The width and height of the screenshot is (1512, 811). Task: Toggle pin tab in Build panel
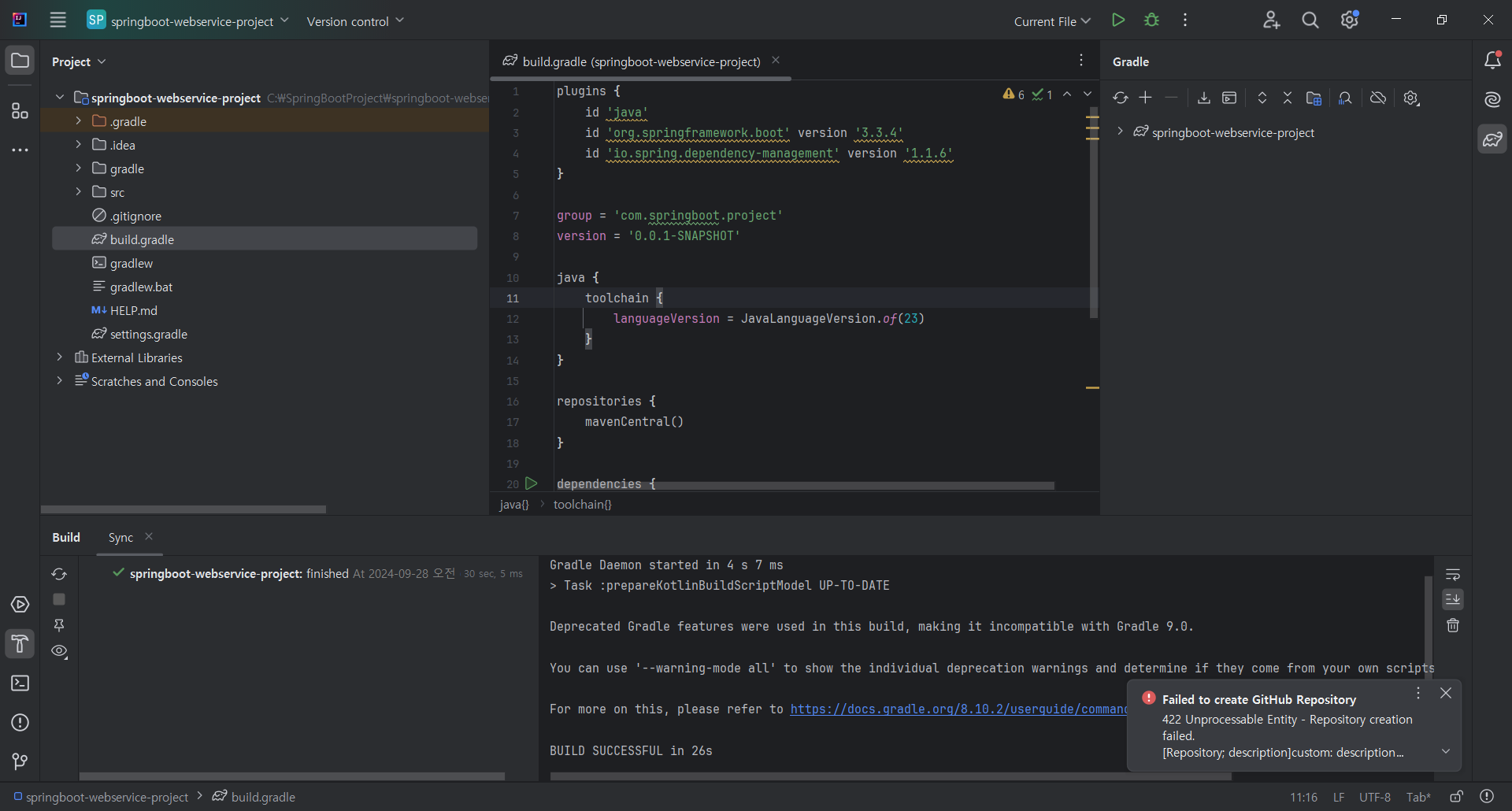tap(59, 625)
